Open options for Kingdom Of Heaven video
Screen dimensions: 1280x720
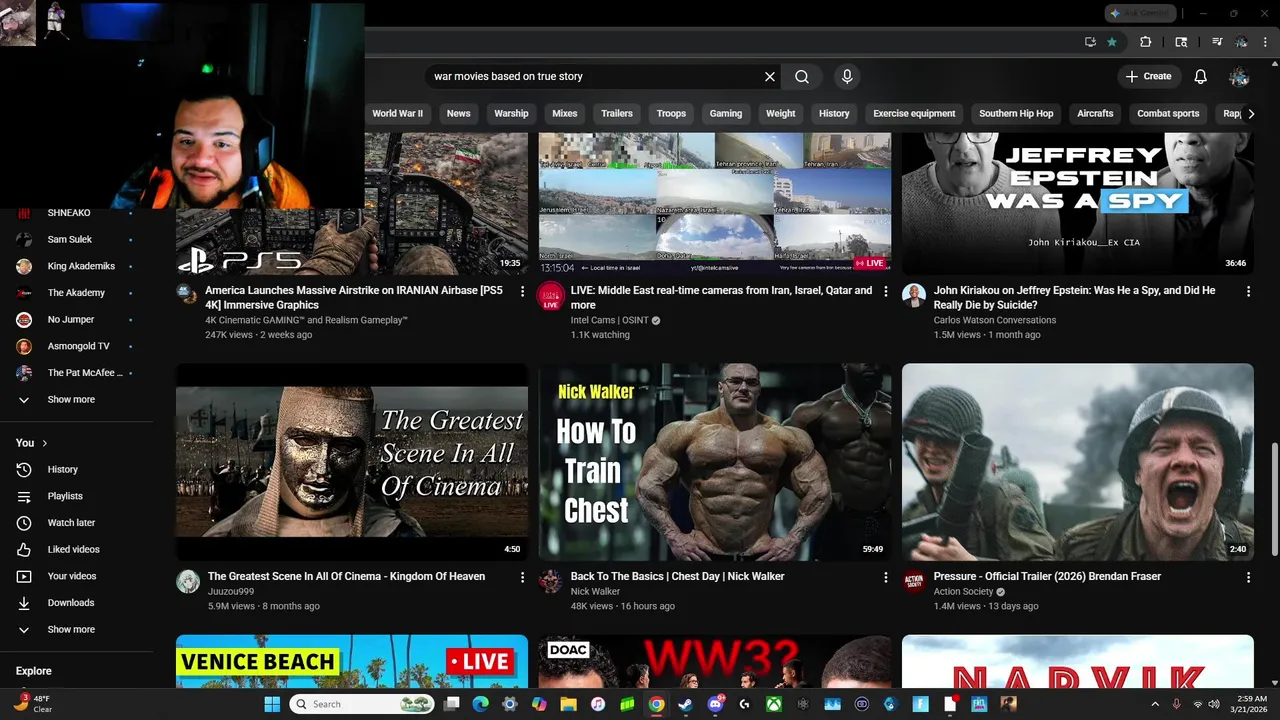point(522,577)
